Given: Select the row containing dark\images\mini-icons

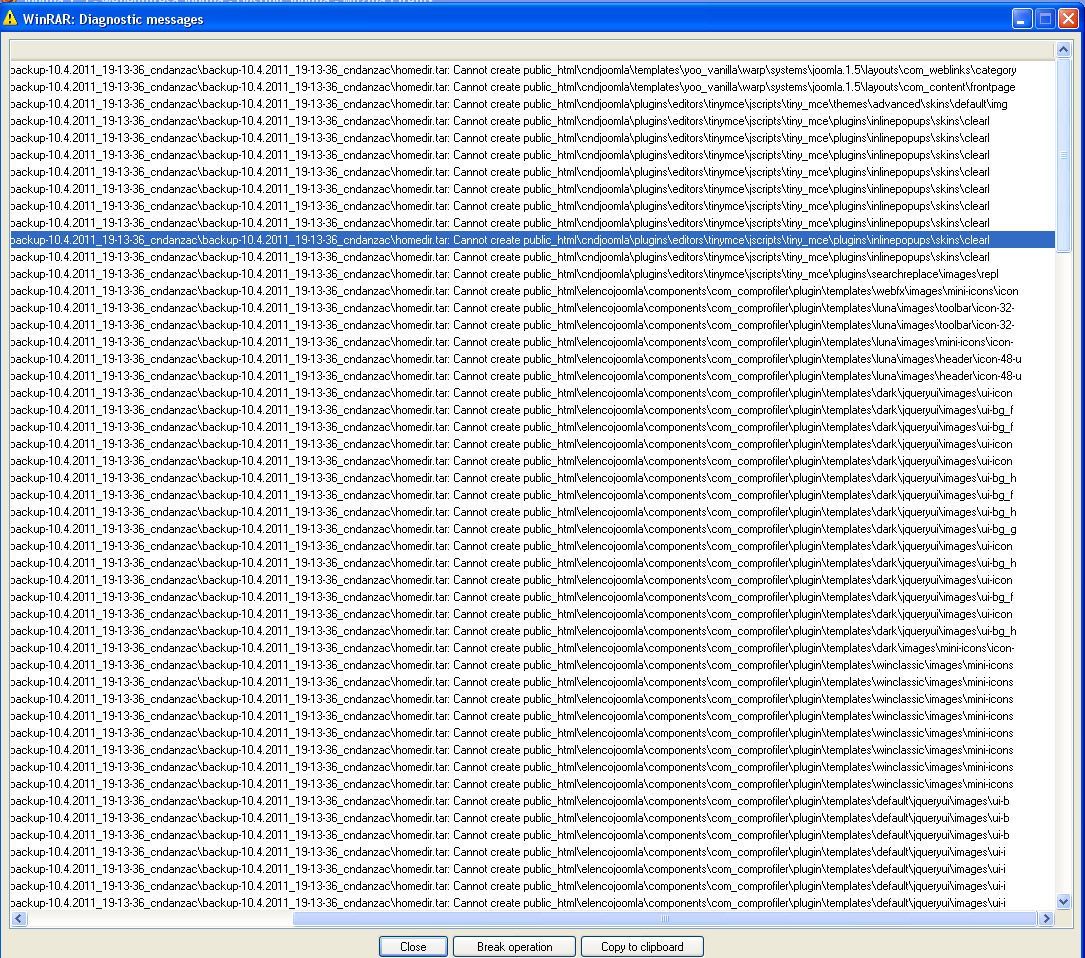Looking at the screenshot, I should click(x=532, y=648).
